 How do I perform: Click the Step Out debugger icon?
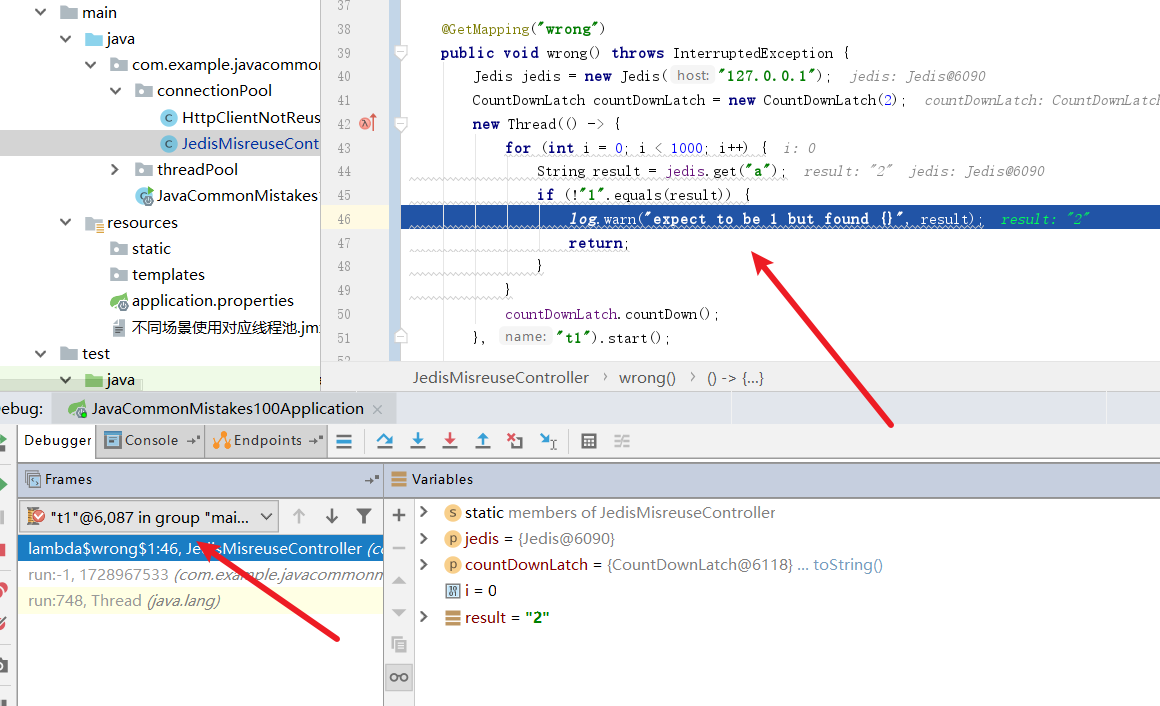tap(482, 441)
